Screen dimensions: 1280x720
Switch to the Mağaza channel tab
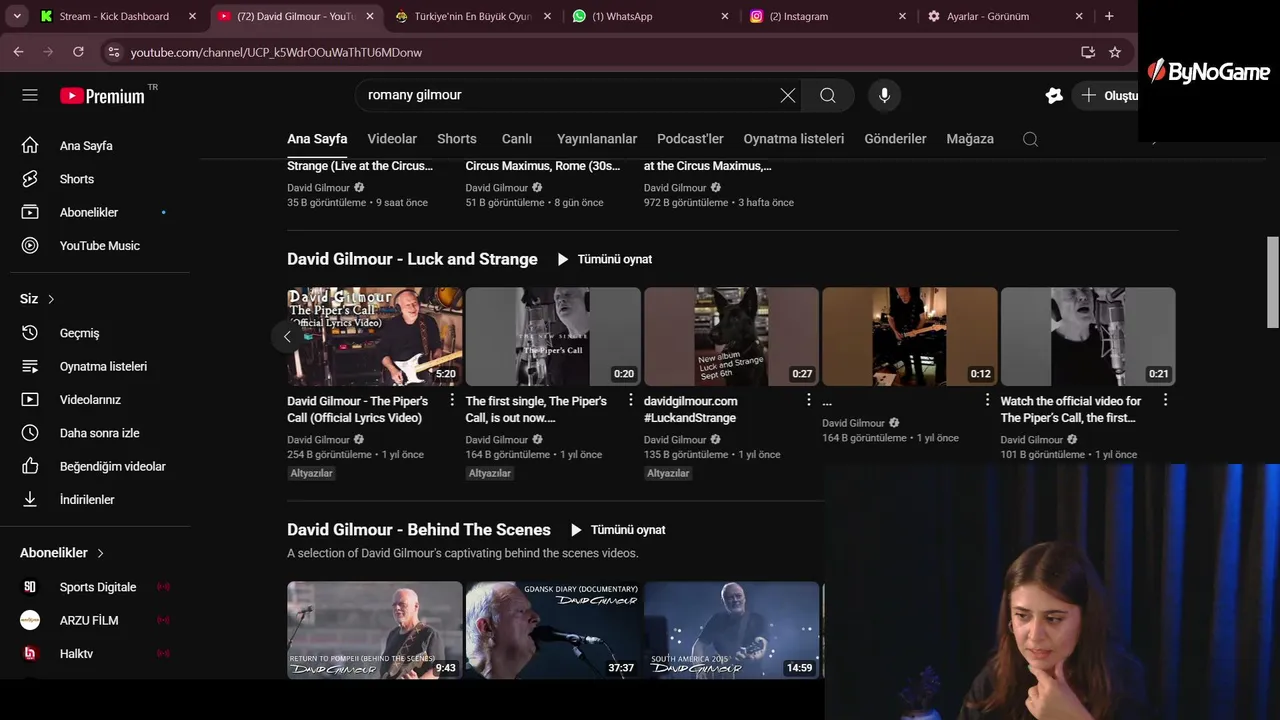pos(970,139)
